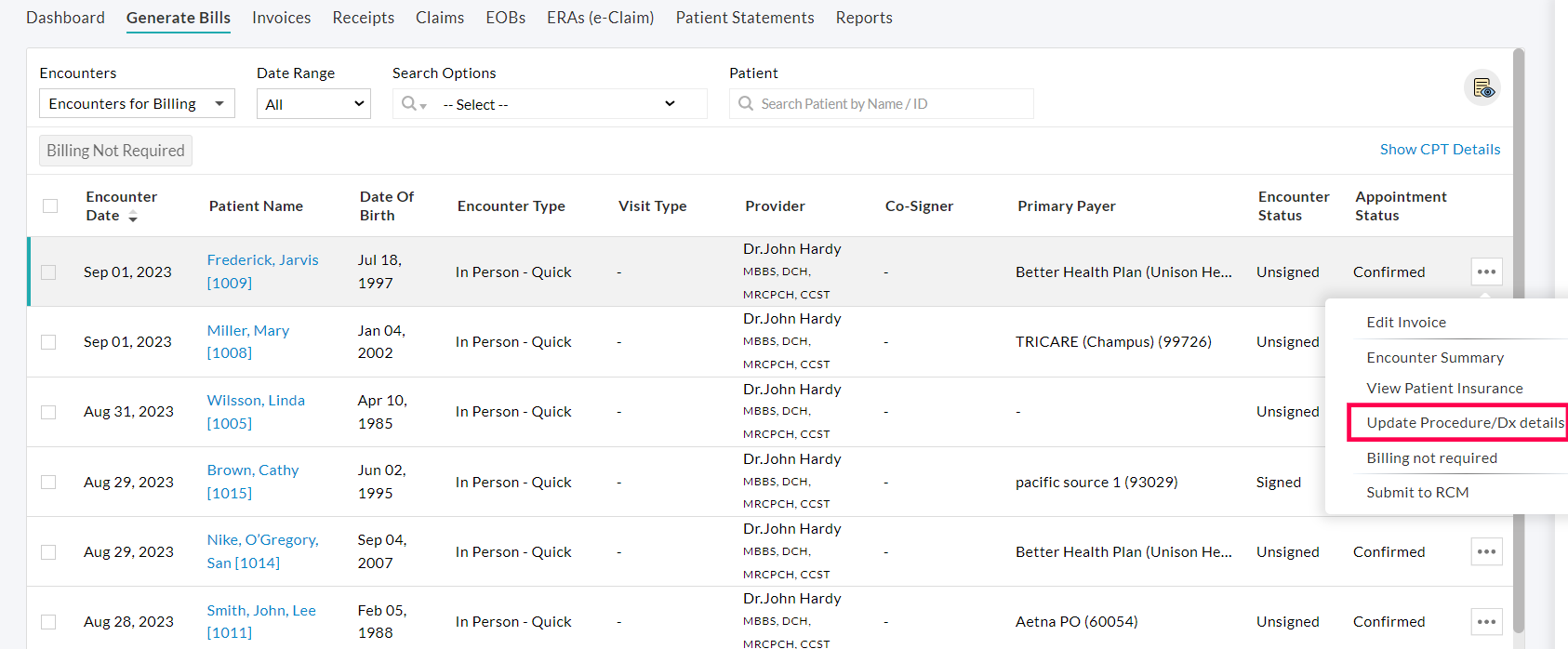
Task: Click the view settings icon at top right
Action: click(x=1482, y=88)
